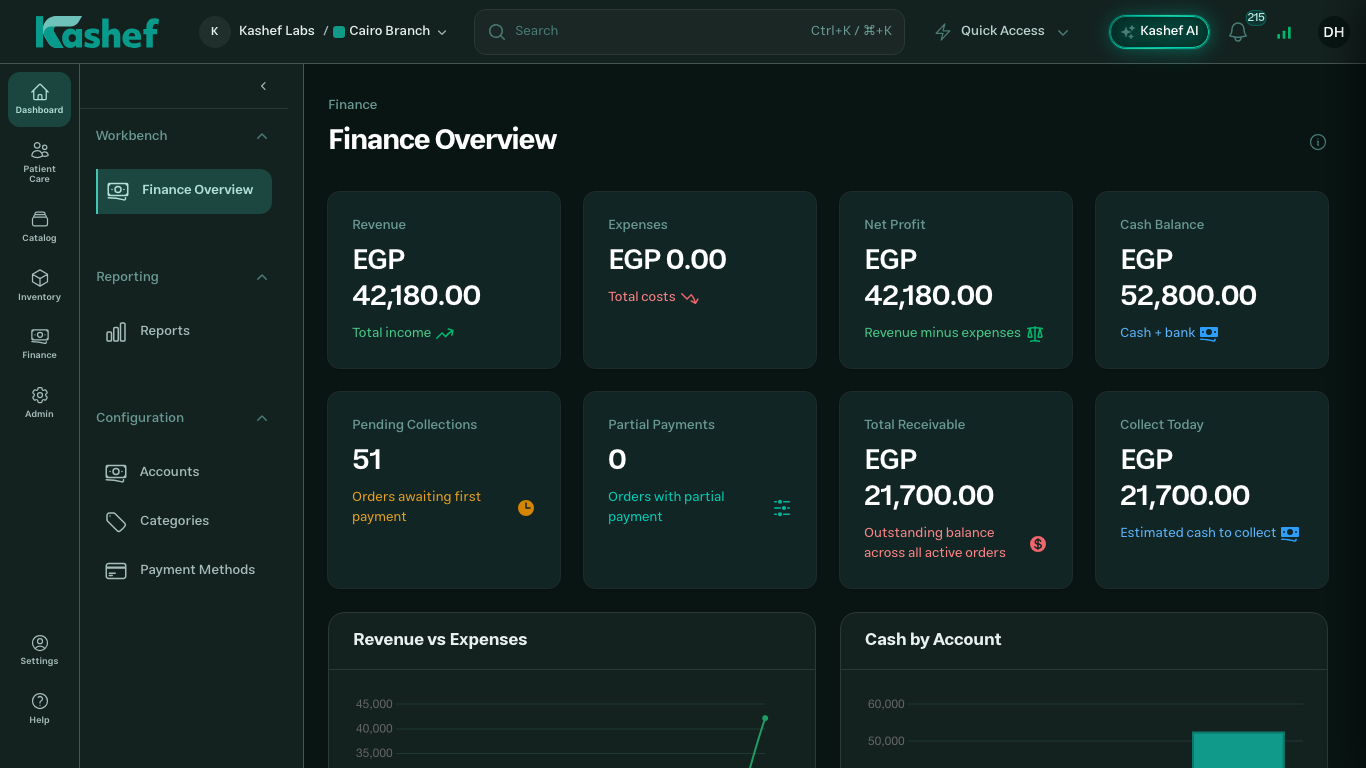The width and height of the screenshot is (1366, 768).
Task: Open the Cairo Branch dropdown
Action: 390,31
